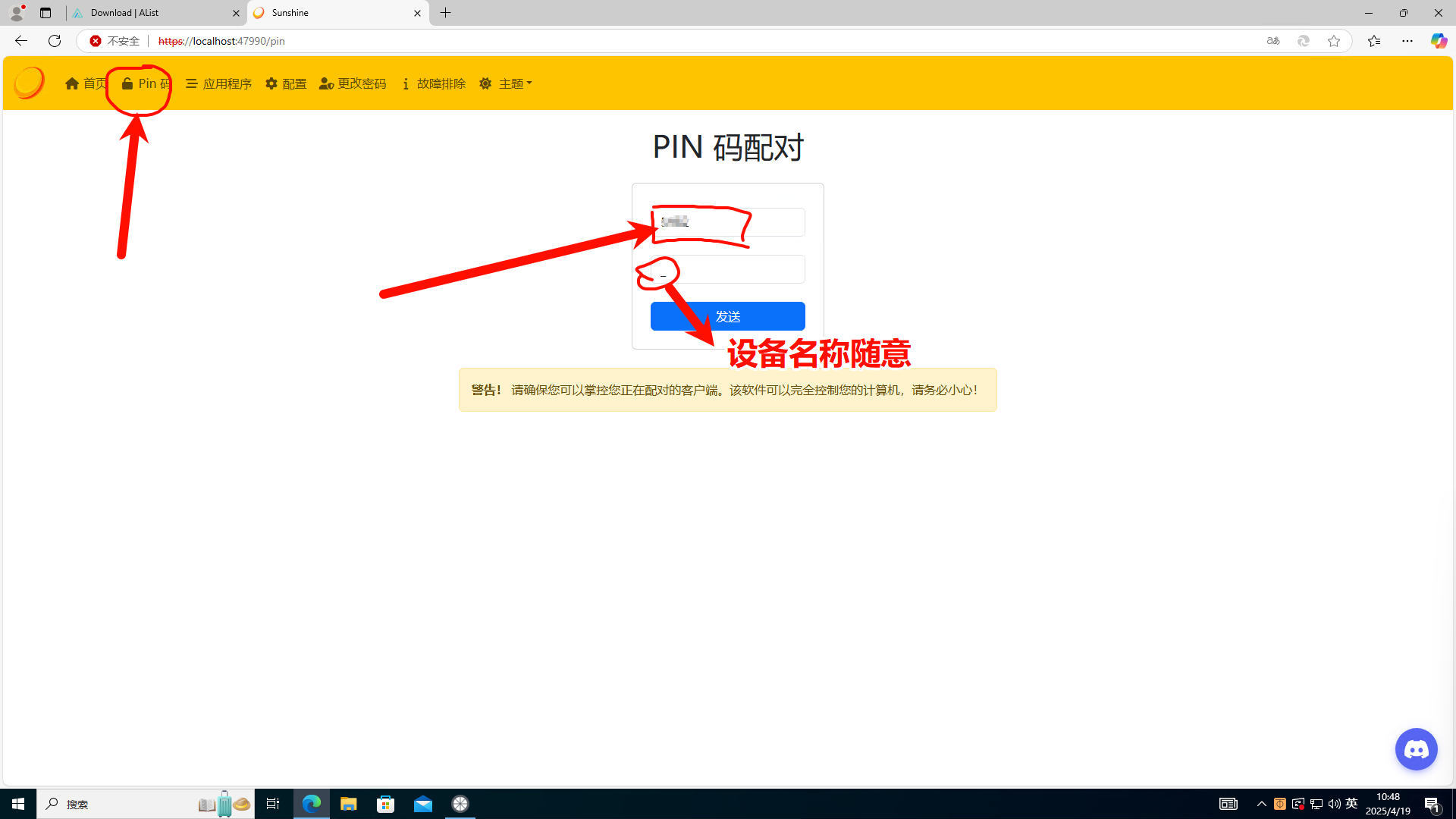Viewport: 1456px width, 819px height.
Task: Click the Sunshine logo in navbar
Action: pyautogui.click(x=29, y=83)
